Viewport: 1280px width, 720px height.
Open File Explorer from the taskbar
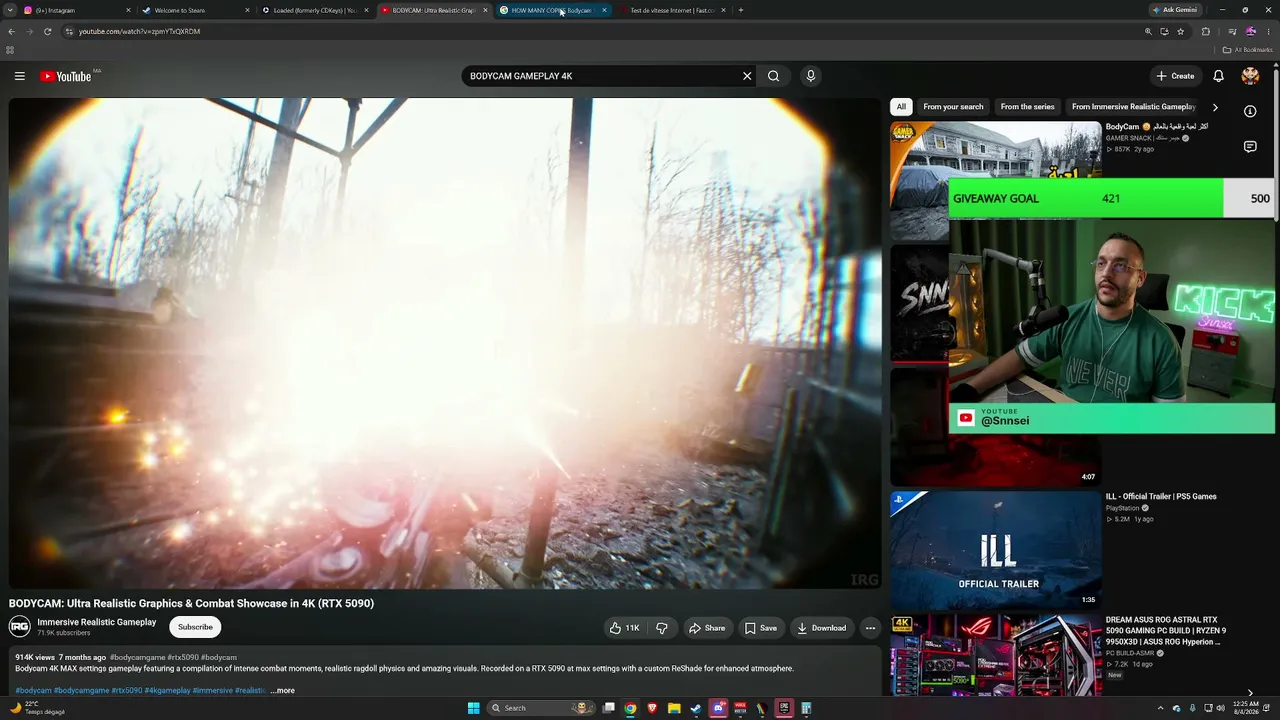(674, 708)
